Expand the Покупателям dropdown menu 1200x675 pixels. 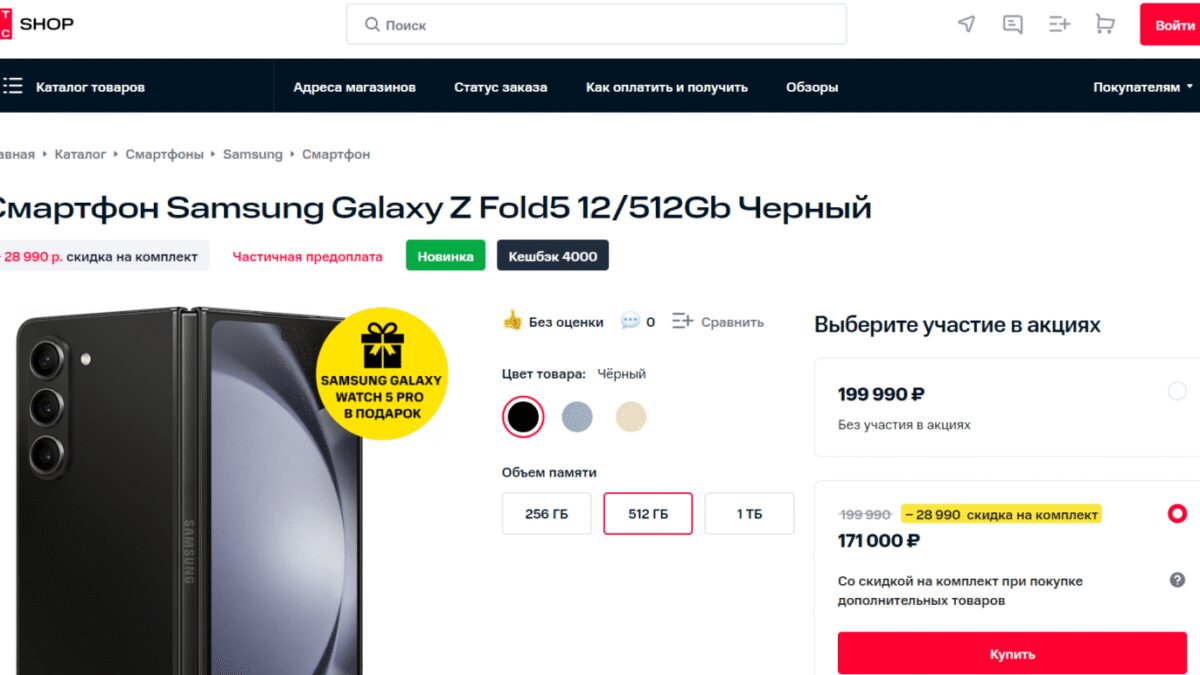1142,87
